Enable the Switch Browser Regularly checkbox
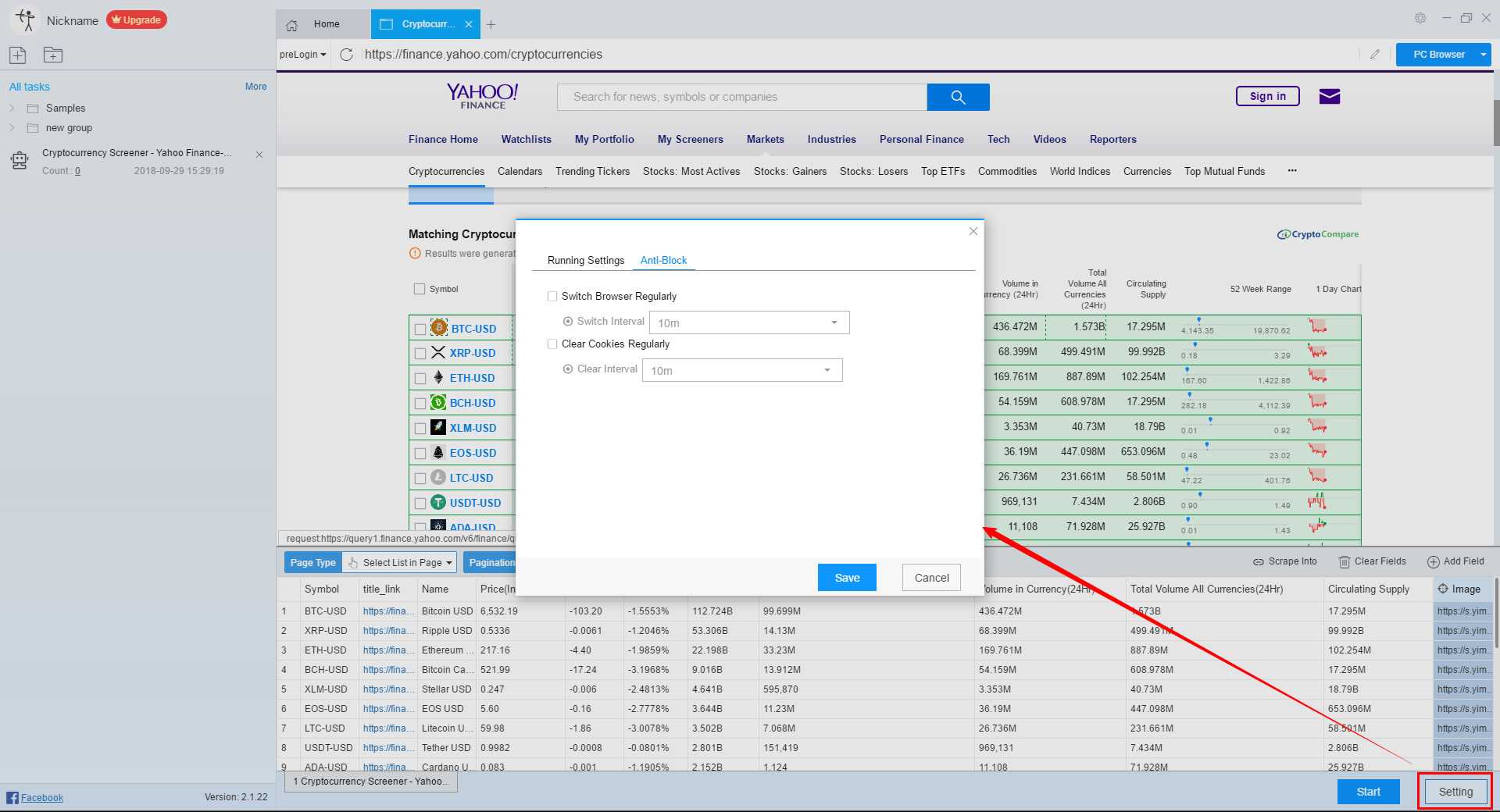The image size is (1500, 812). 552,296
